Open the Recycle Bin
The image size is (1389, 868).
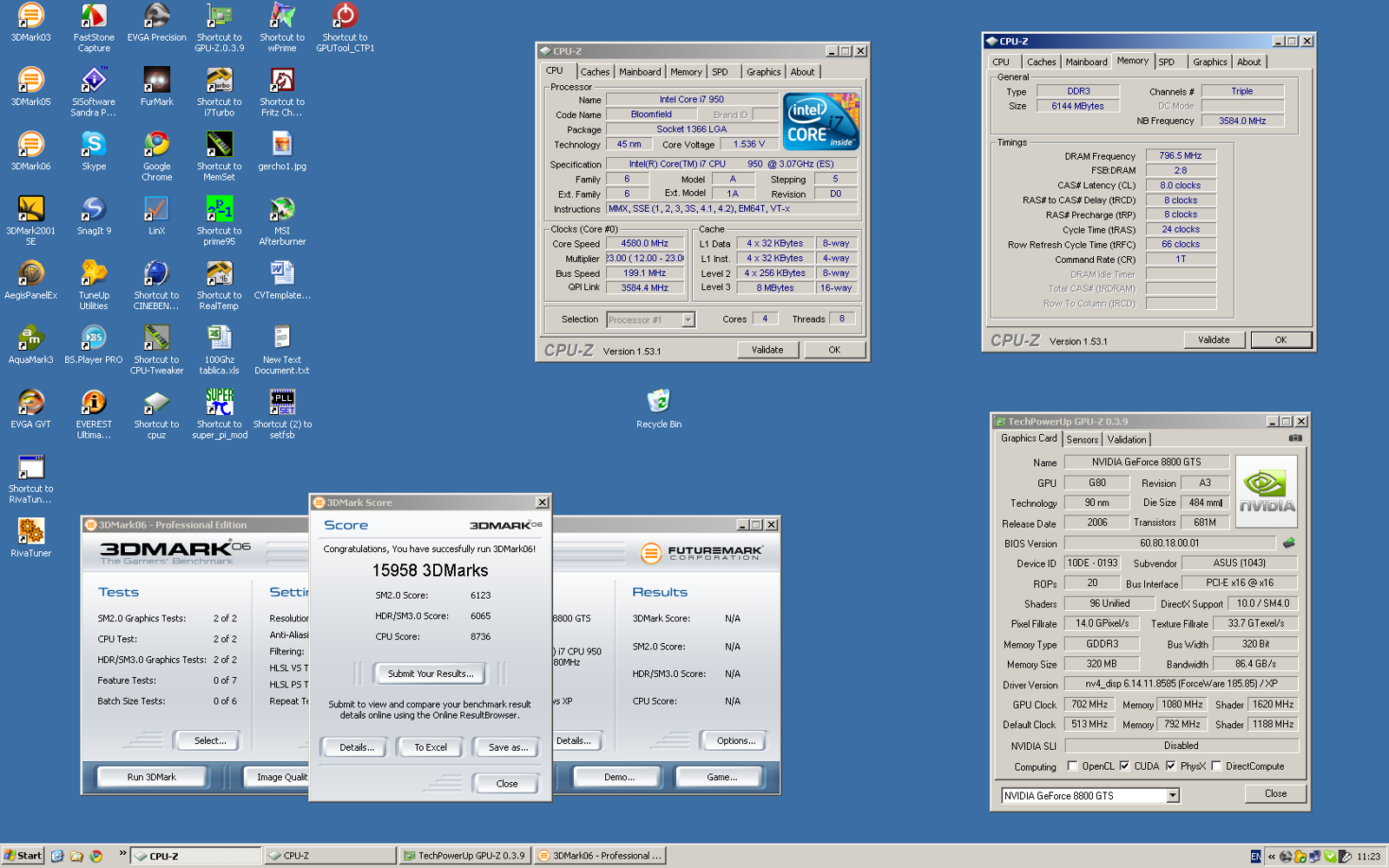click(x=659, y=409)
